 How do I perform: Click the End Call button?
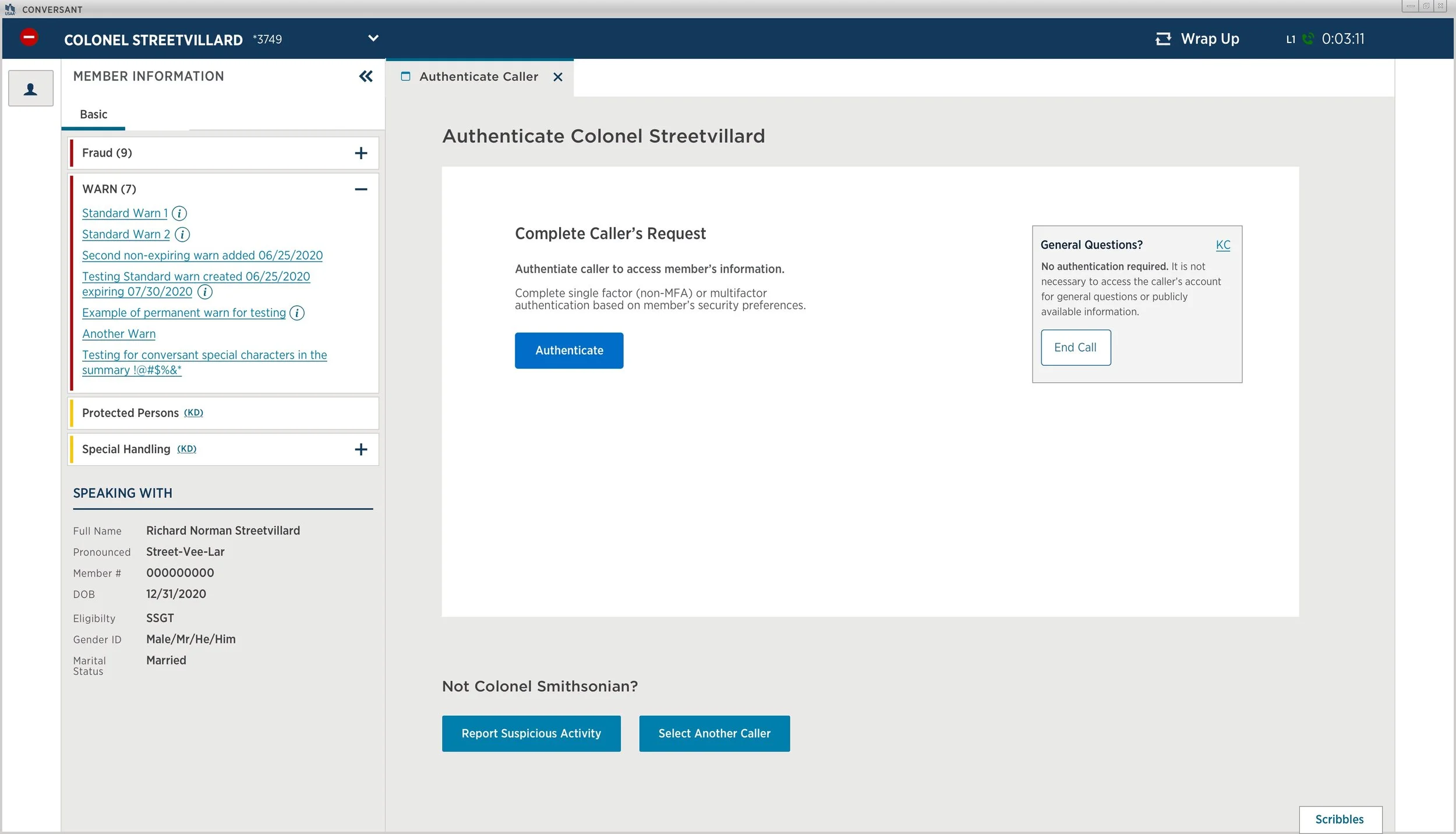coord(1075,348)
